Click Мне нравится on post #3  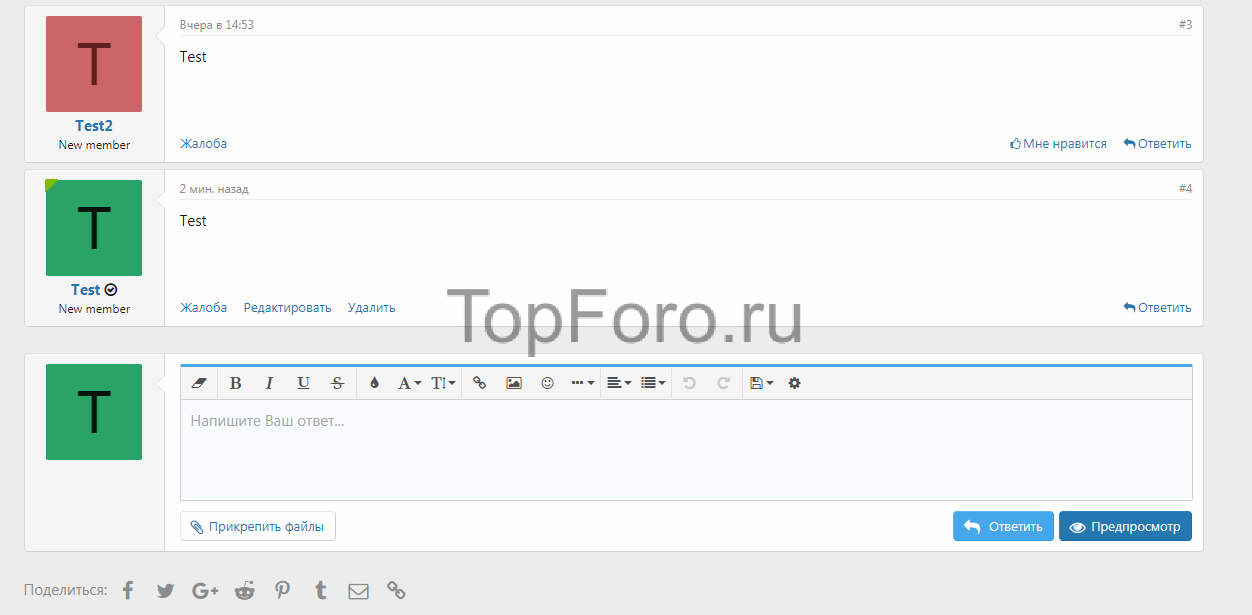click(x=1058, y=144)
